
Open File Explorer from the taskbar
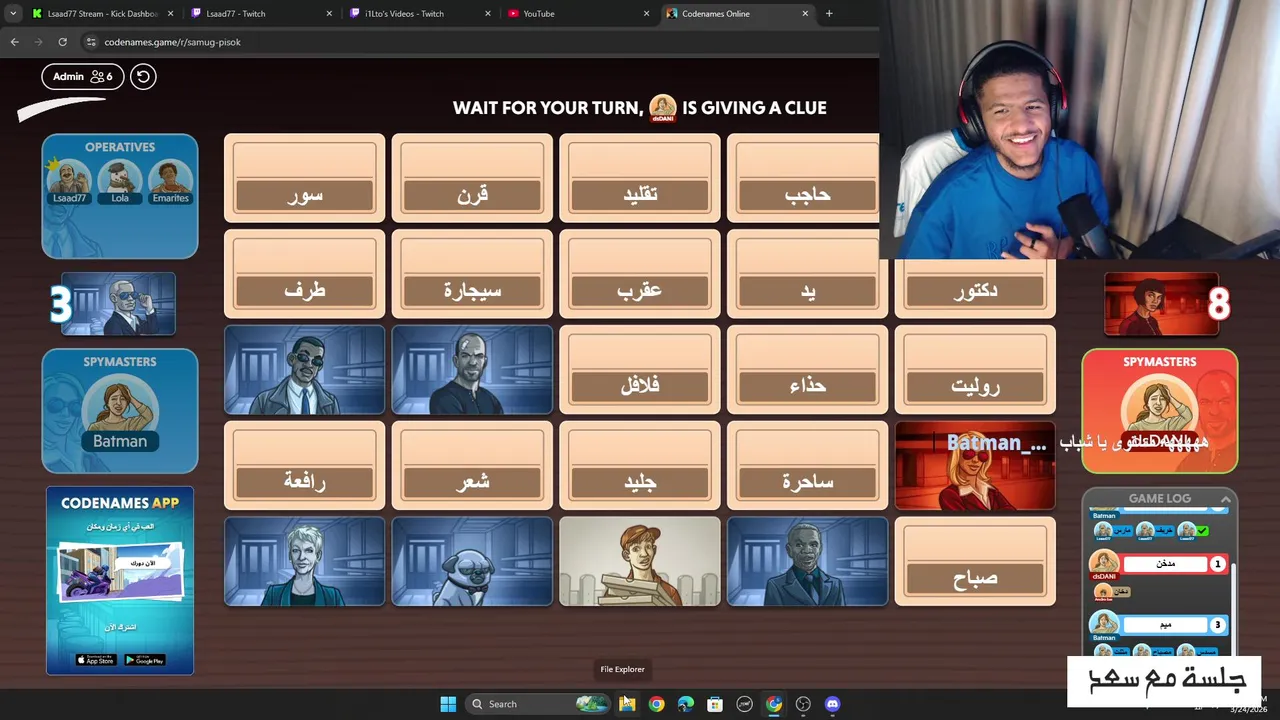tap(627, 704)
